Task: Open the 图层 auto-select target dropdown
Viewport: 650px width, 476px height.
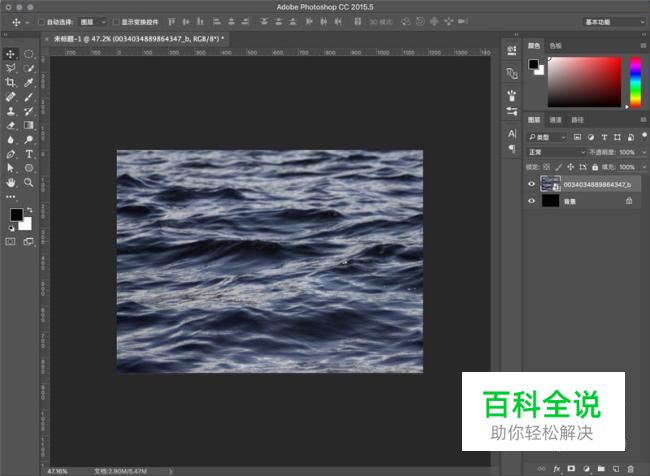Action: pos(92,21)
